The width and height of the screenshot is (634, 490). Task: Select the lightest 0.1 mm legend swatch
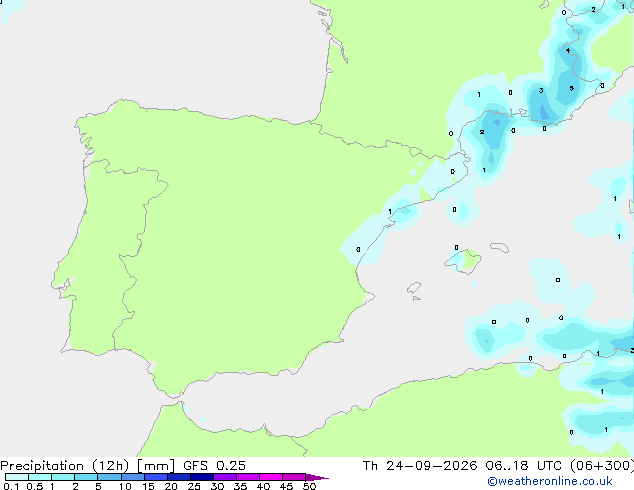[x=17, y=477]
